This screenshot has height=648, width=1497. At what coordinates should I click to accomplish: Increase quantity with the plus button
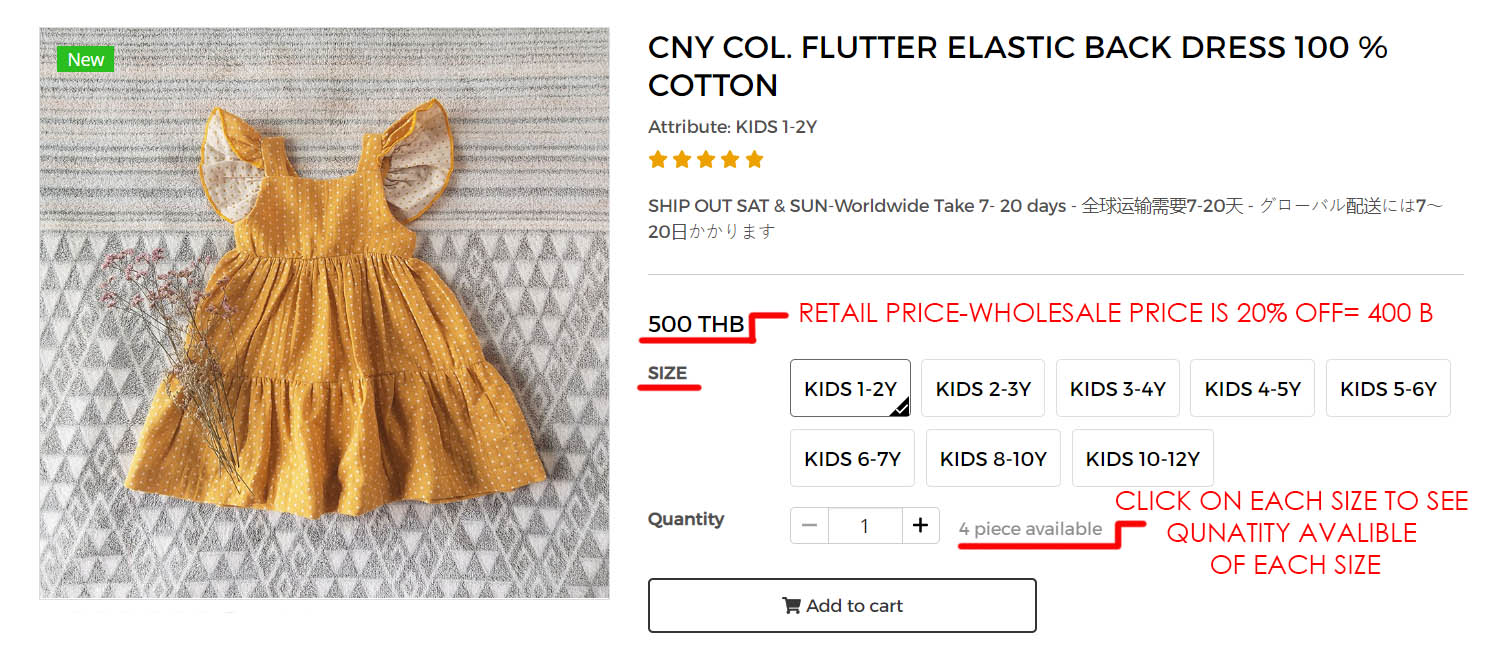tap(921, 526)
